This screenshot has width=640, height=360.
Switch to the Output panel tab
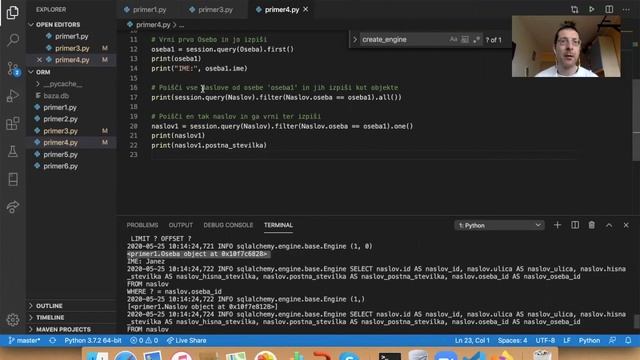[x=180, y=225]
